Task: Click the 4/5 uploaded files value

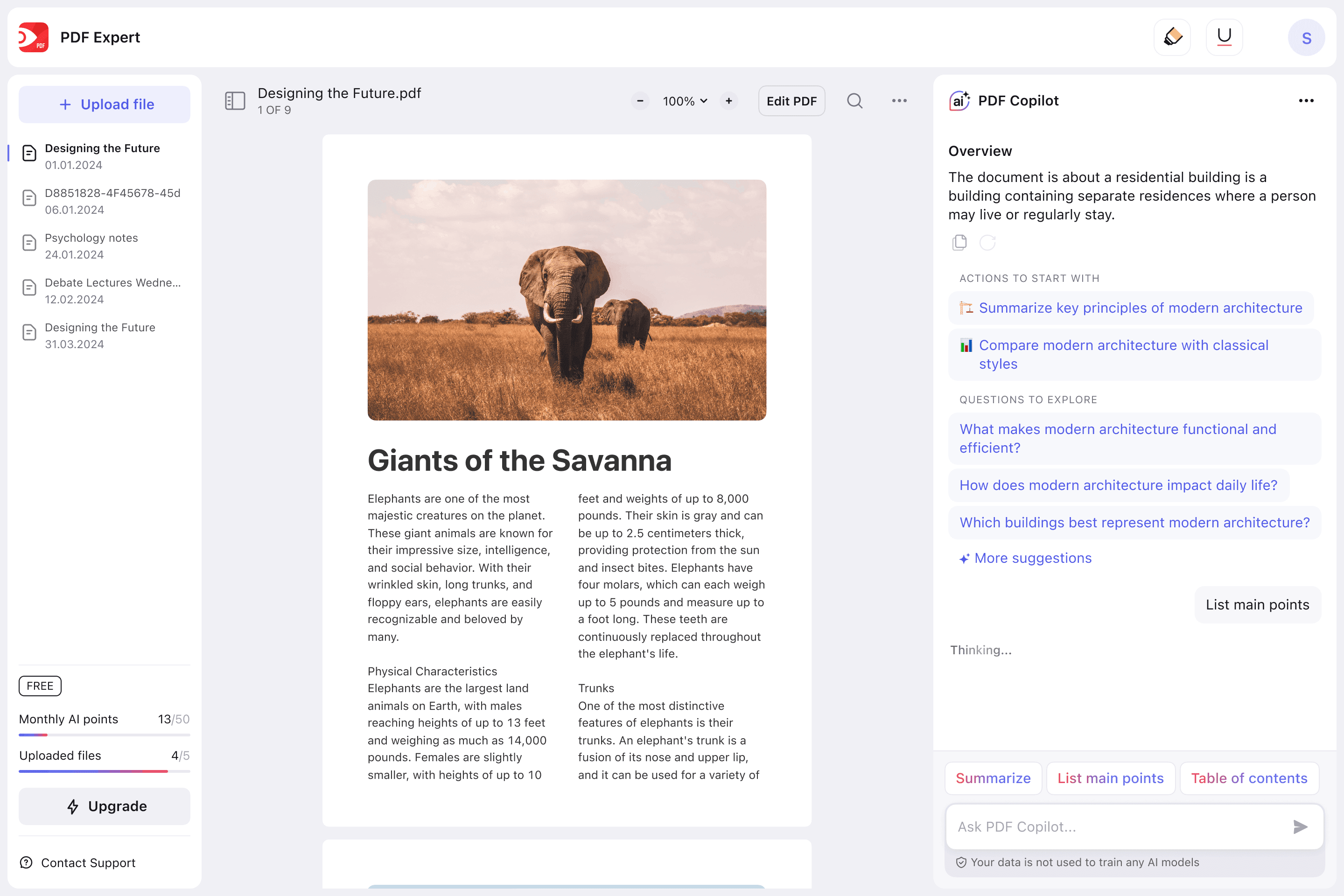Action: [x=181, y=756]
